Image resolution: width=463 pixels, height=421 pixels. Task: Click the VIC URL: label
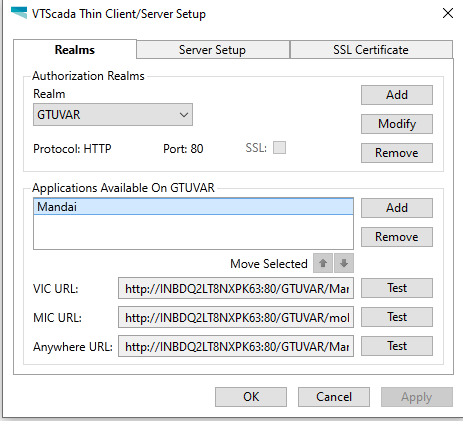pyautogui.click(x=56, y=289)
